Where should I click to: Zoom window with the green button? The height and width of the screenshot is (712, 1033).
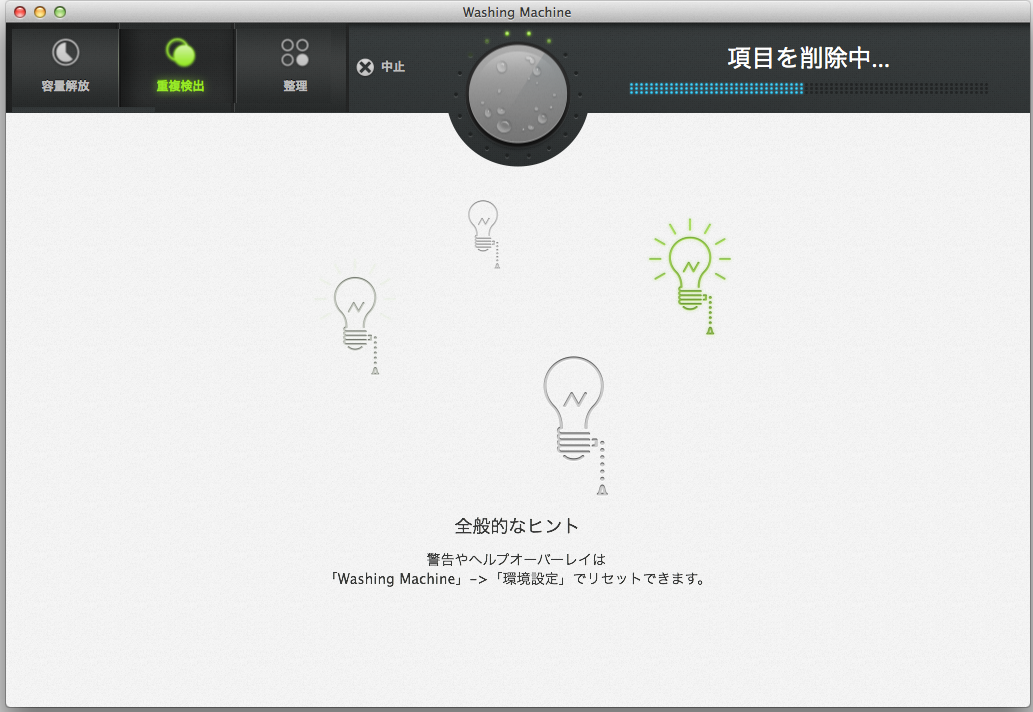(60, 12)
